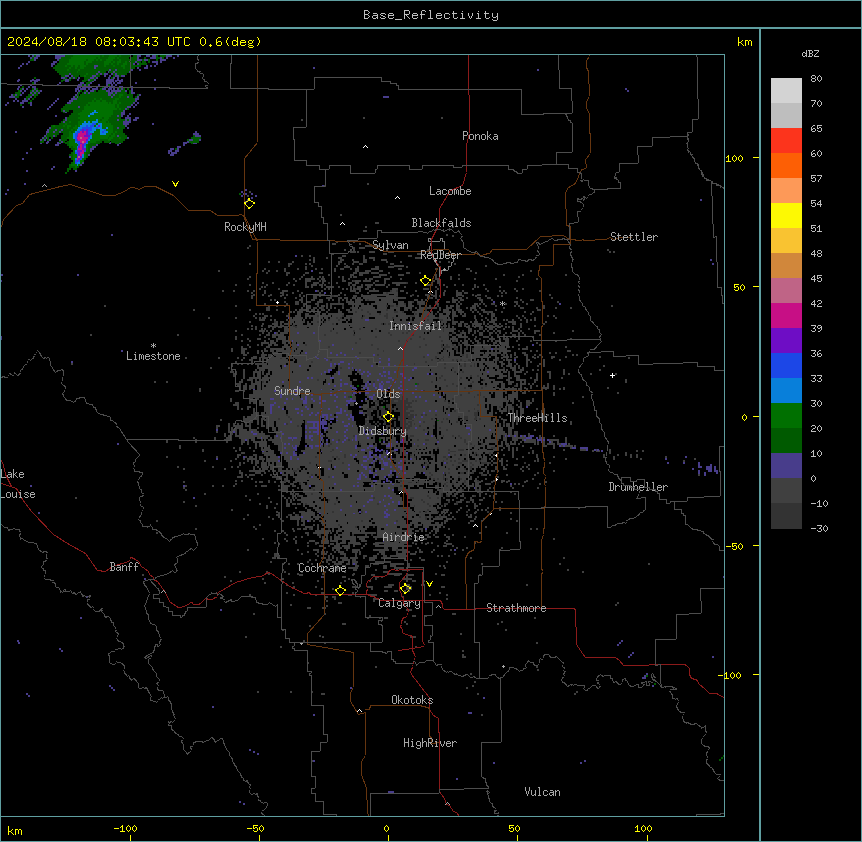
Task: Choose the slate 0-10 dBZ legend swatch
Action: (x=786, y=465)
